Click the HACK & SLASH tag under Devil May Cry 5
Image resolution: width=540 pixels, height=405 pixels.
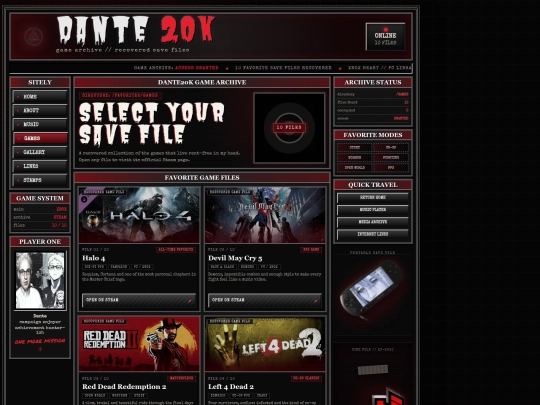(x=222, y=267)
